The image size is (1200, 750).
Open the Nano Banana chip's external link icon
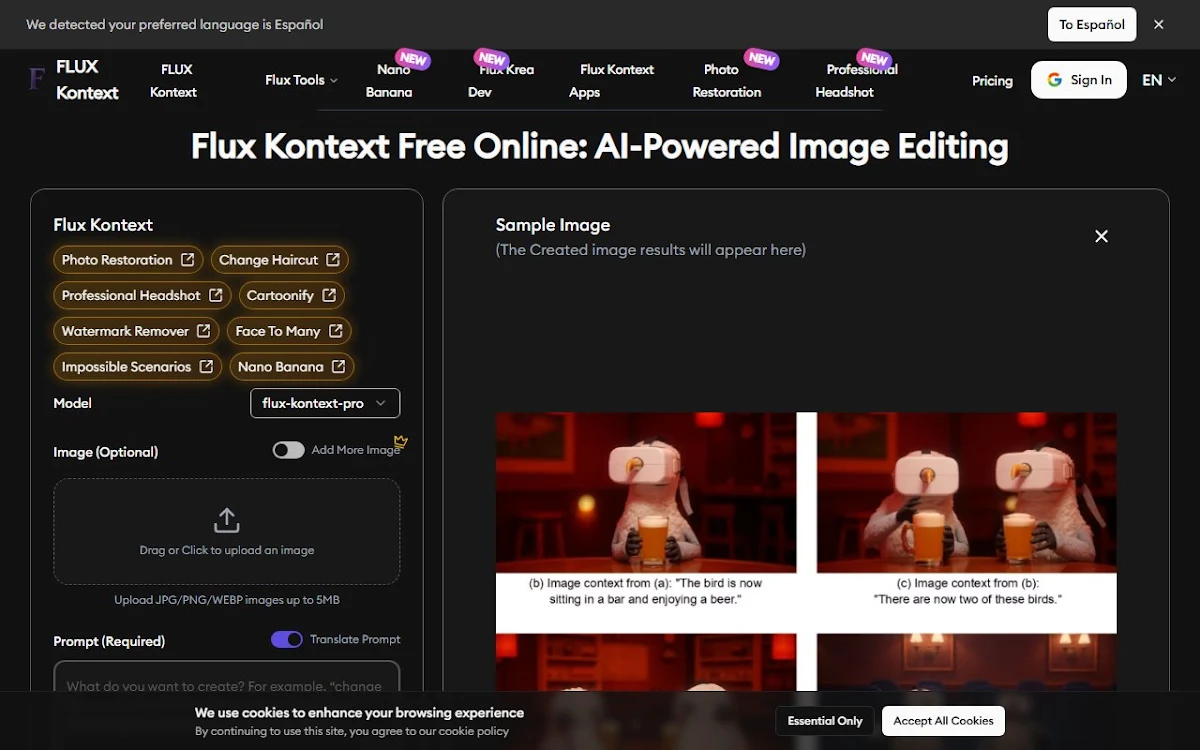coord(339,367)
